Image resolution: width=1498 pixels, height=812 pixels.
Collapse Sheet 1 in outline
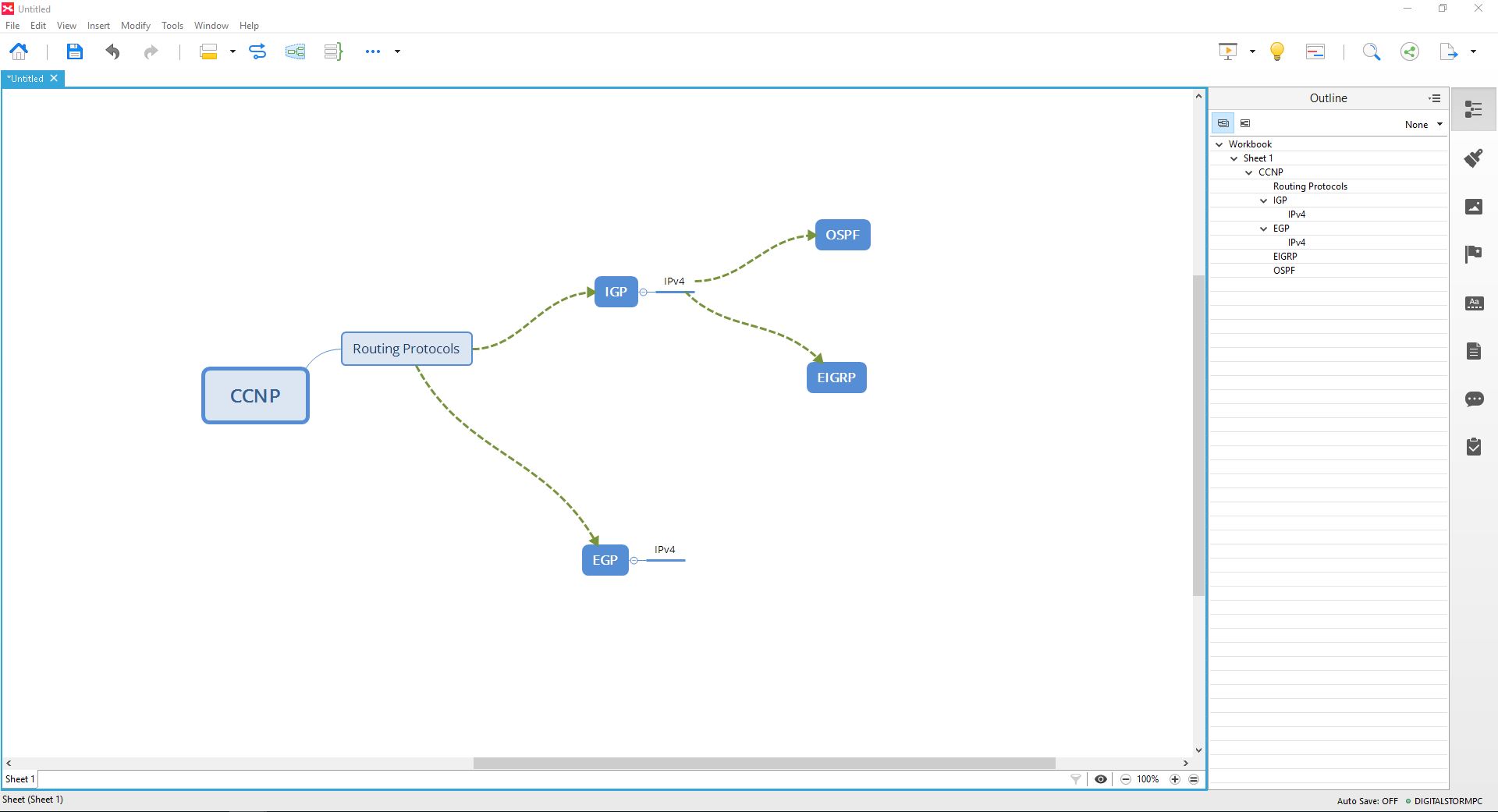(1234, 158)
